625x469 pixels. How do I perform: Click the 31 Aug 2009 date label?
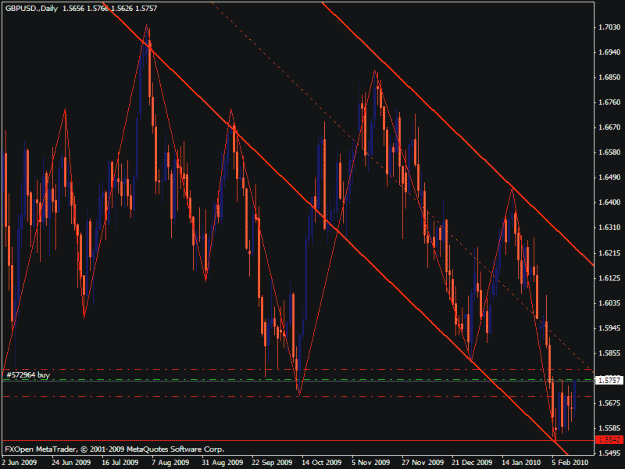(222, 462)
